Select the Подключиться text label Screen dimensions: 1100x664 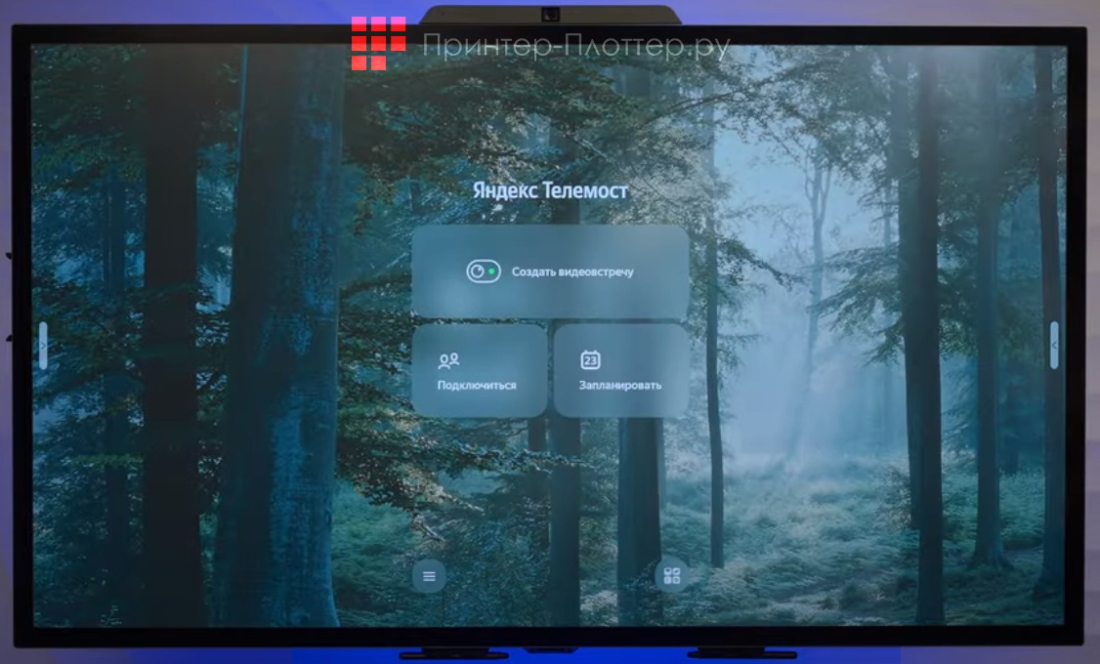coord(477,385)
